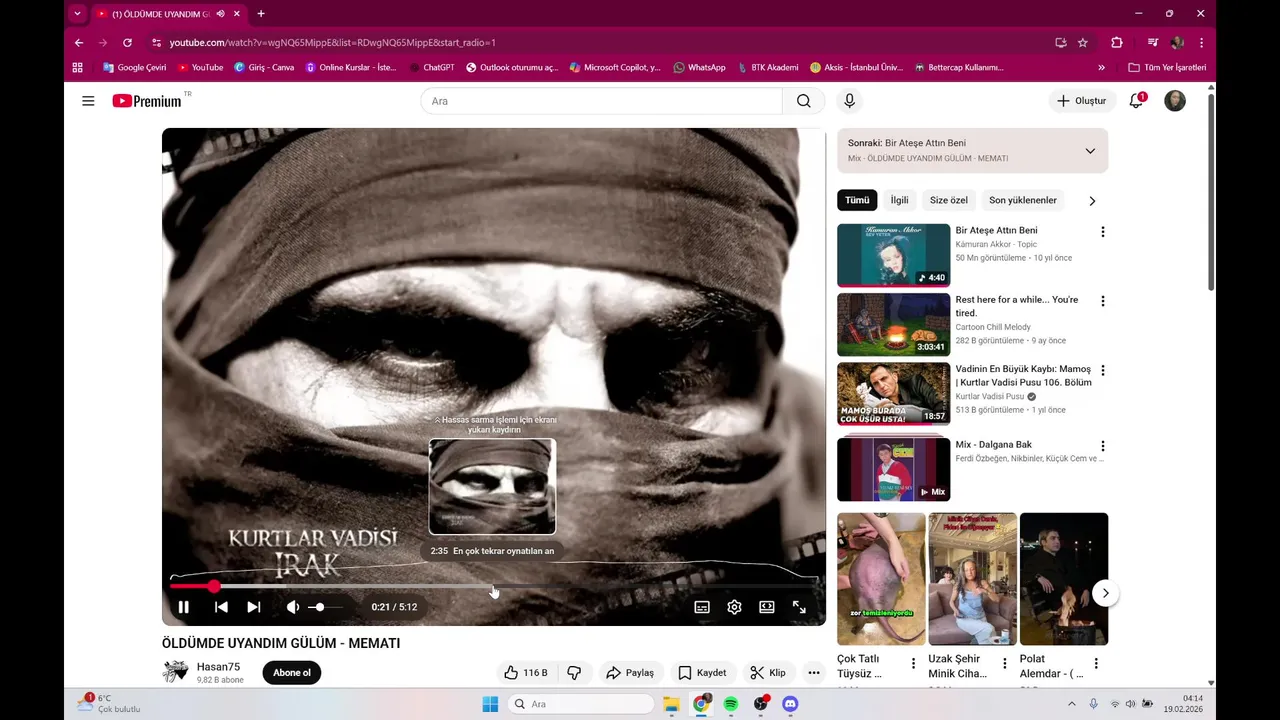This screenshot has height=720, width=1280.
Task: Select the Size özel filter chip
Action: pyautogui.click(x=949, y=200)
